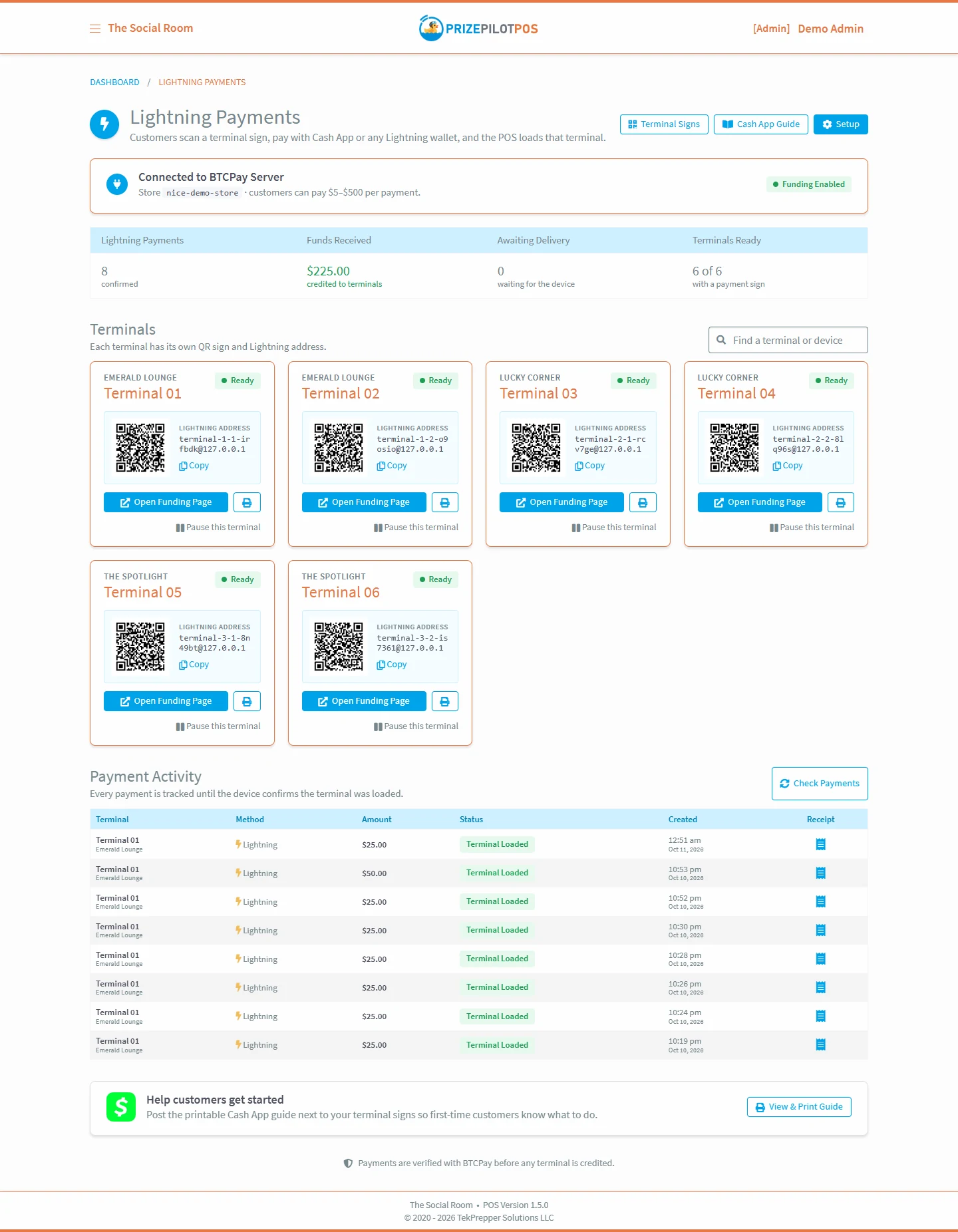
Task: View receipt for the 10:24 pm payment
Action: [821, 1016]
